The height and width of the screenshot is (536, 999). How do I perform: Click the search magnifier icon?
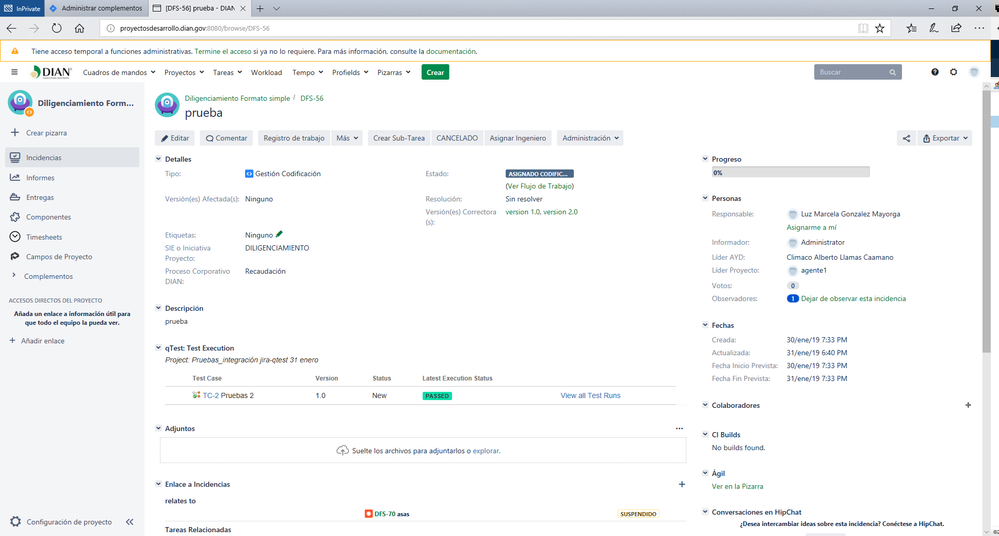[893, 73]
